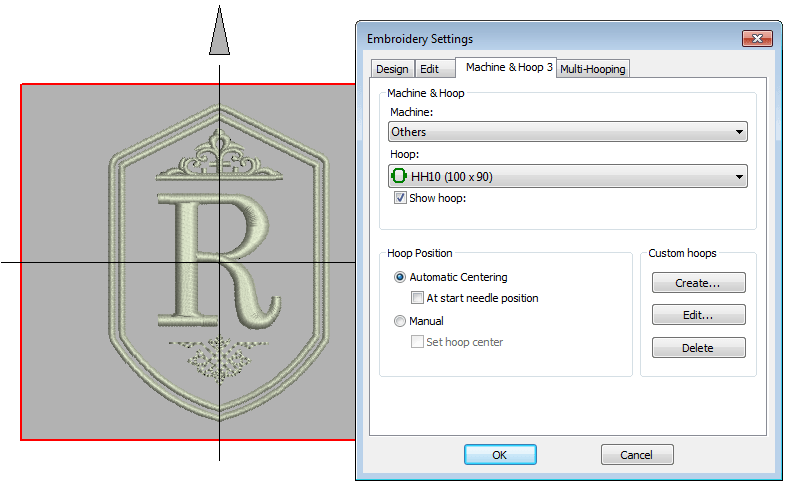This screenshot has width=785, height=483.
Task: Open the Hoop dropdown arrow
Action: point(739,177)
